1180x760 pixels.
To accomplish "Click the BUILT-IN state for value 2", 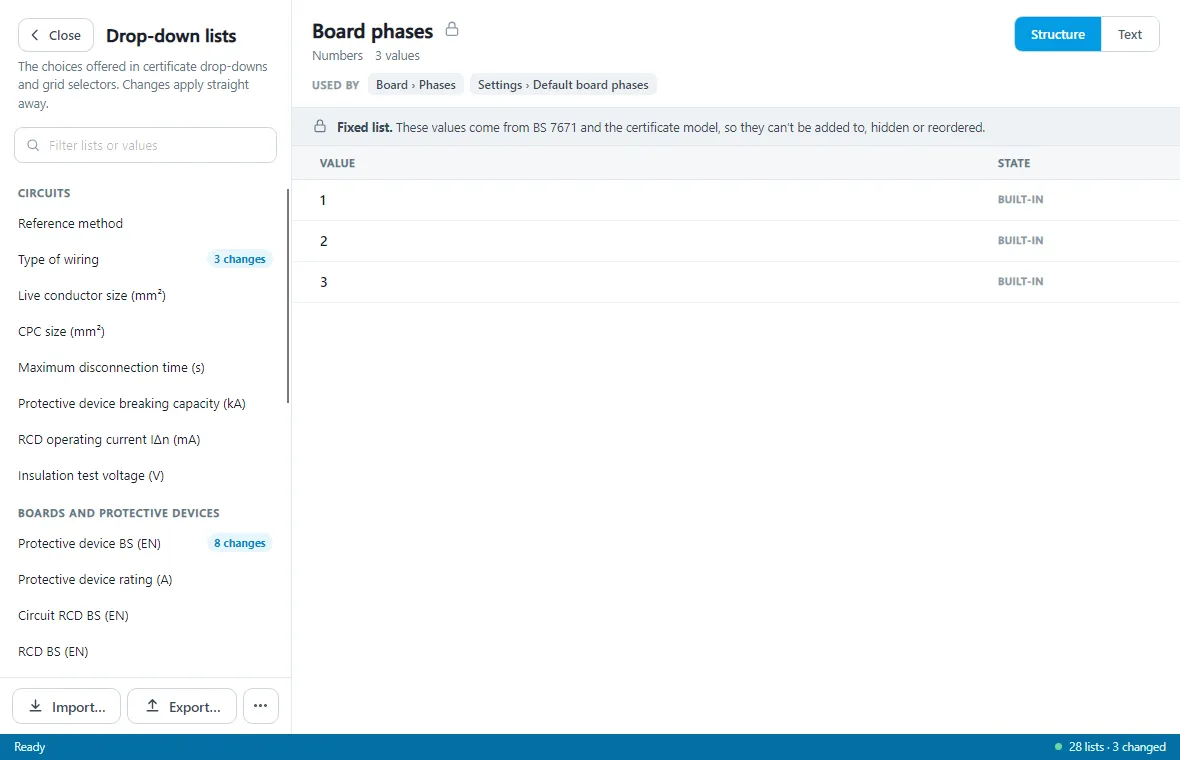I will click(x=1020, y=241).
